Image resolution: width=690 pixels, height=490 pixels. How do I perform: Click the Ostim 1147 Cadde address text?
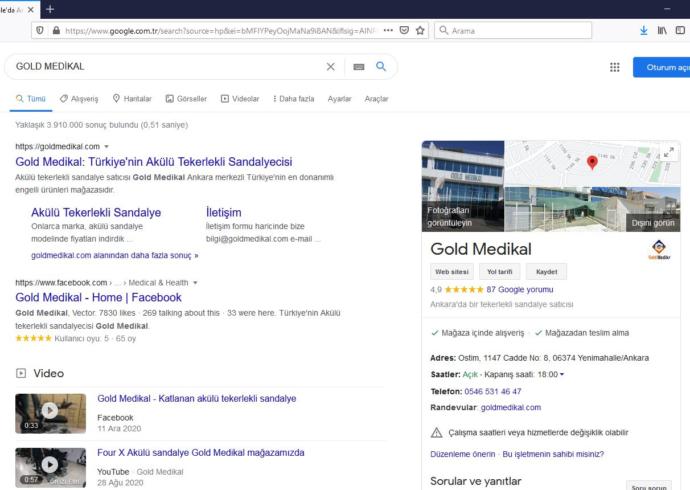pos(553,358)
